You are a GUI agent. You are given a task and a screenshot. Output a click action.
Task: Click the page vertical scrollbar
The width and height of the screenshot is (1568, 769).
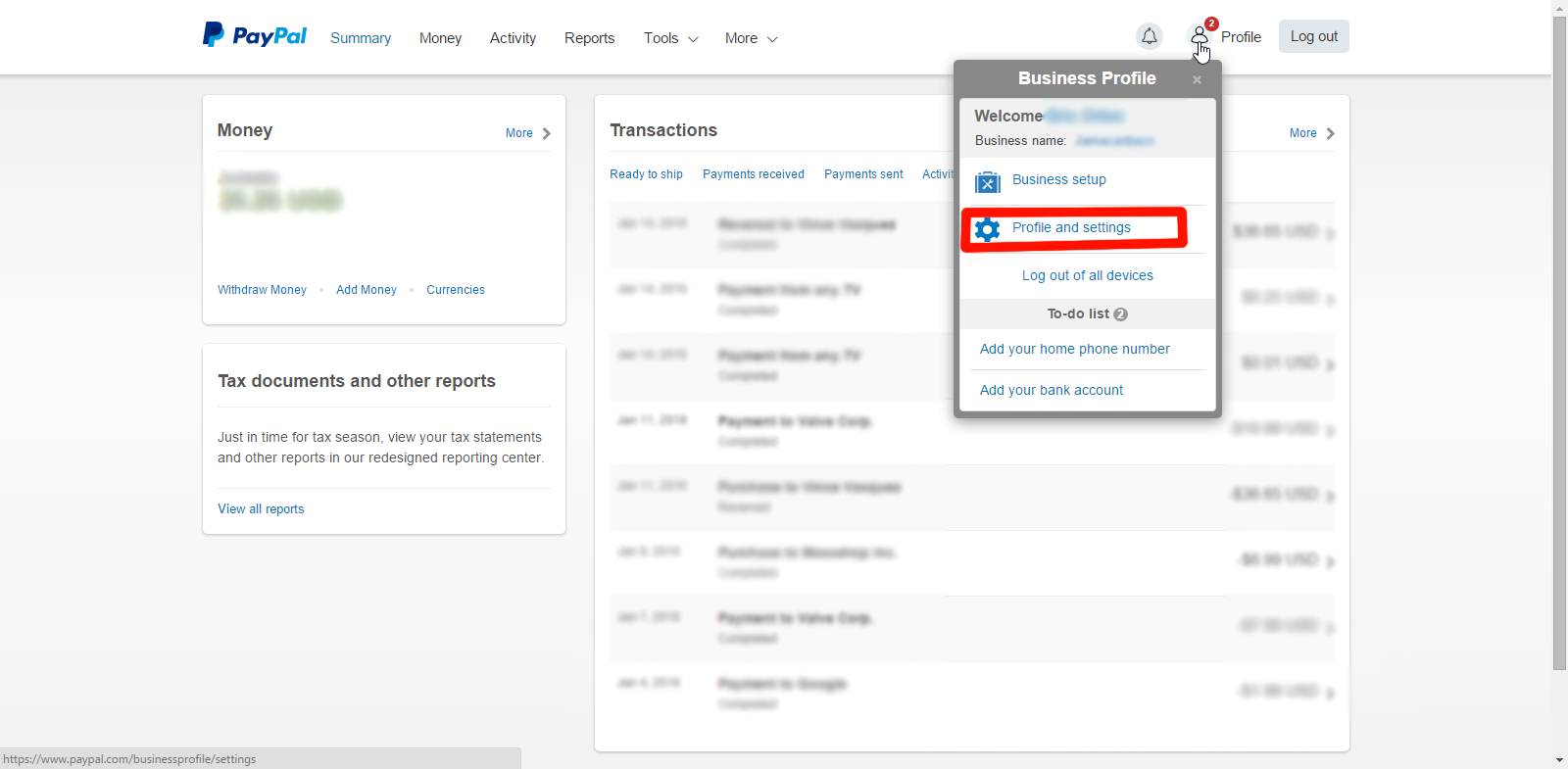click(1559, 343)
